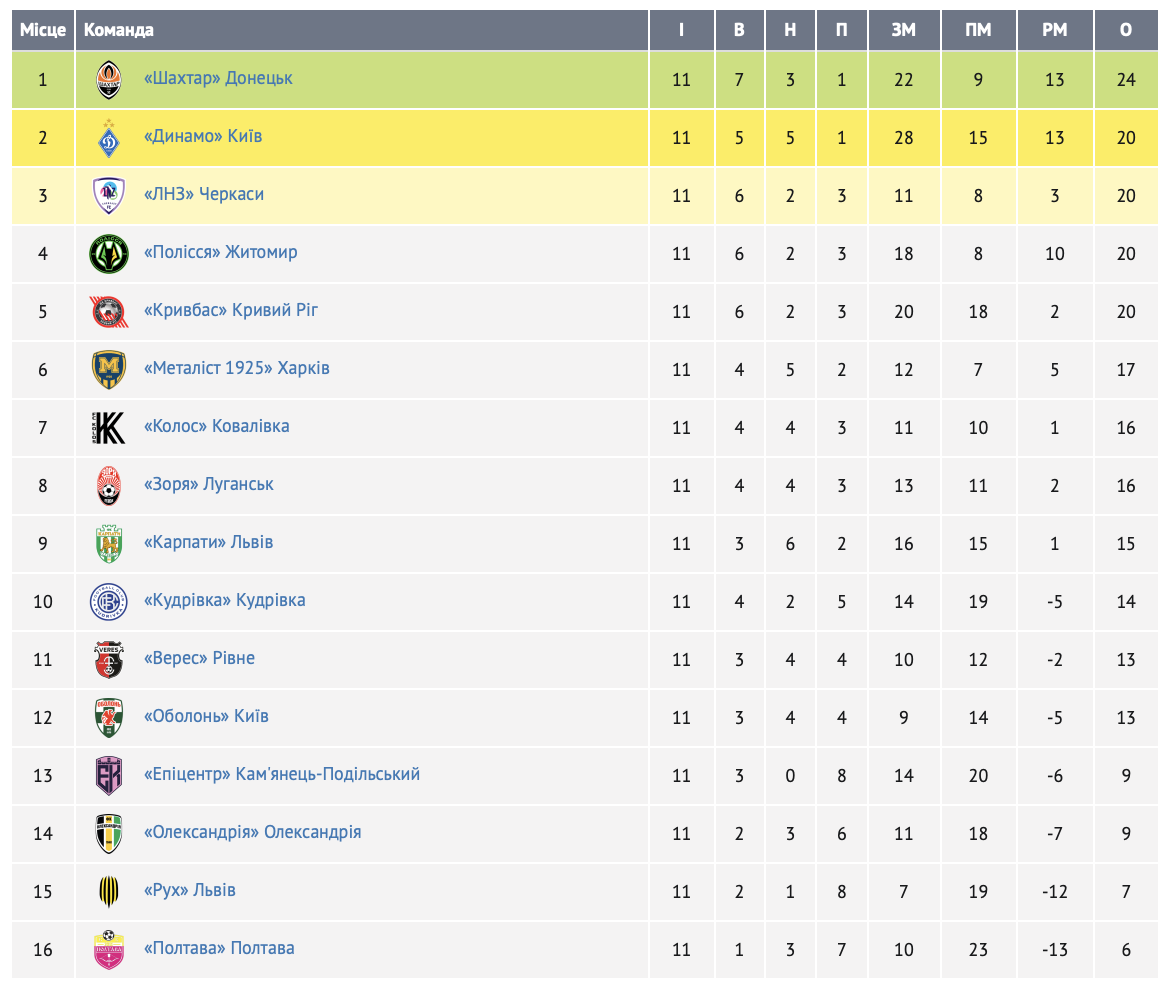
Task: Click the Kolos Kovalivka logo
Action: pyautogui.click(x=108, y=427)
